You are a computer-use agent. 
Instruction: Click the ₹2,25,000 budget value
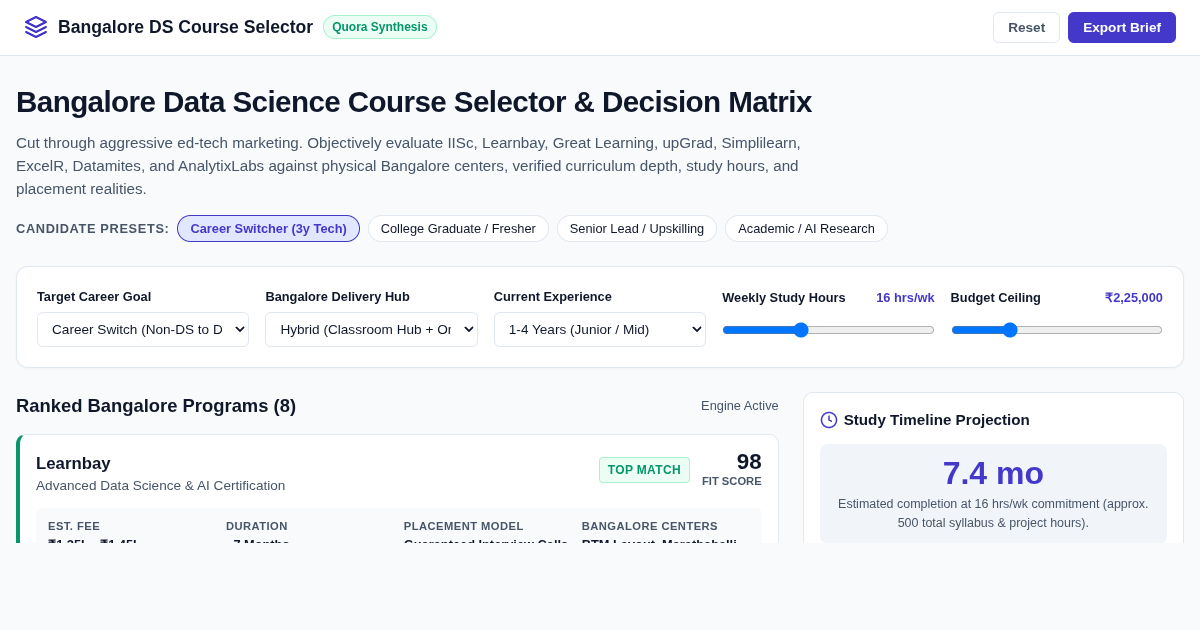[x=1134, y=297]
